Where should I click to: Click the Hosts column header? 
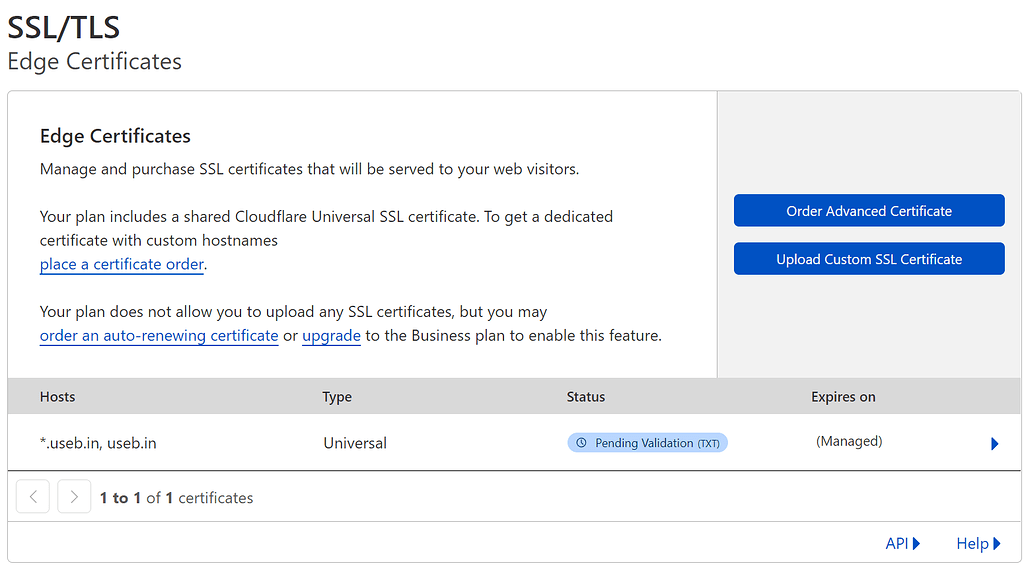[58, 397]
